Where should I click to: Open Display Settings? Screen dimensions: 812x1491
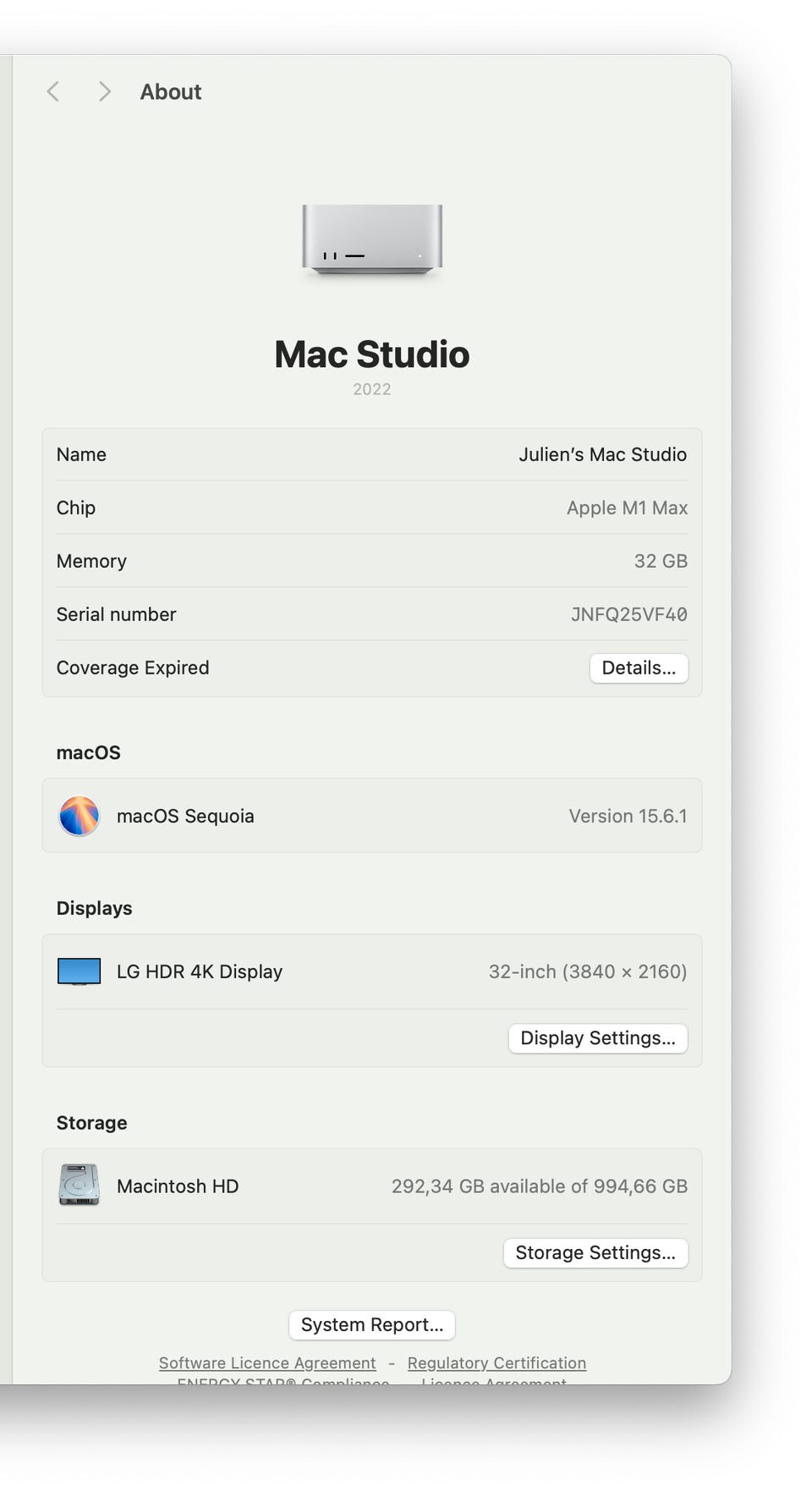coord(597,1038)
